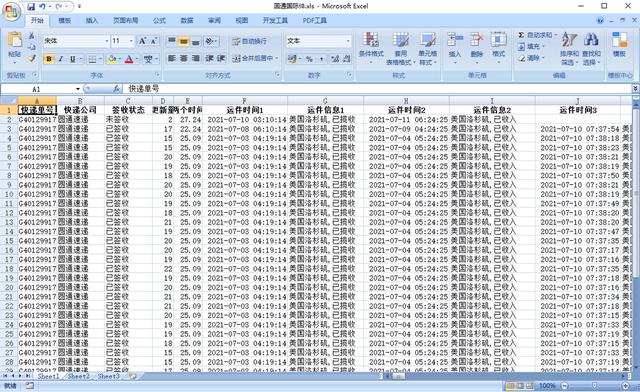Click the font color red A swatch

[129, 59]
